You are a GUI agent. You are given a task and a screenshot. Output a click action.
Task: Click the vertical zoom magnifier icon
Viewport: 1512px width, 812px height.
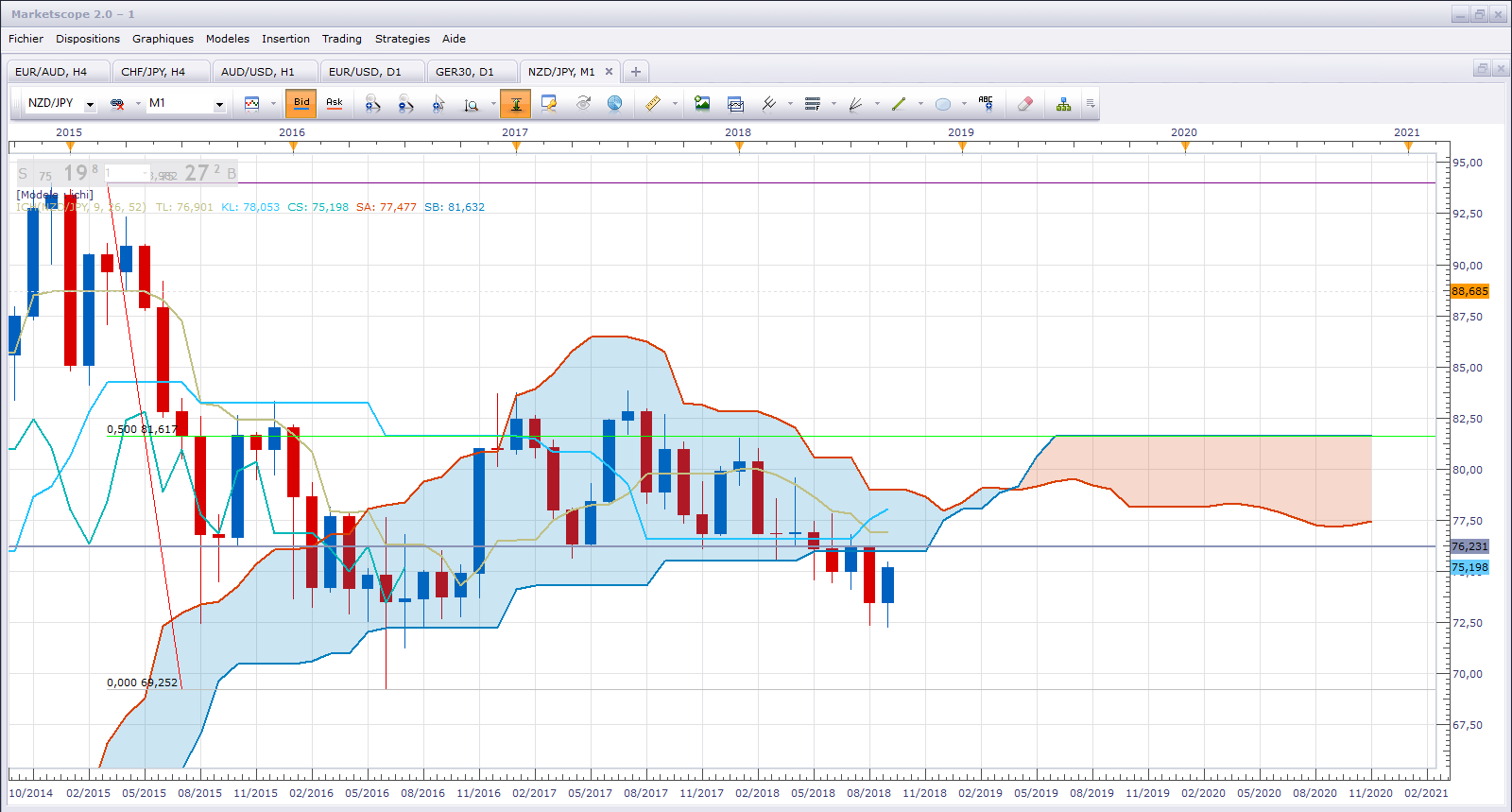(472, 104)
